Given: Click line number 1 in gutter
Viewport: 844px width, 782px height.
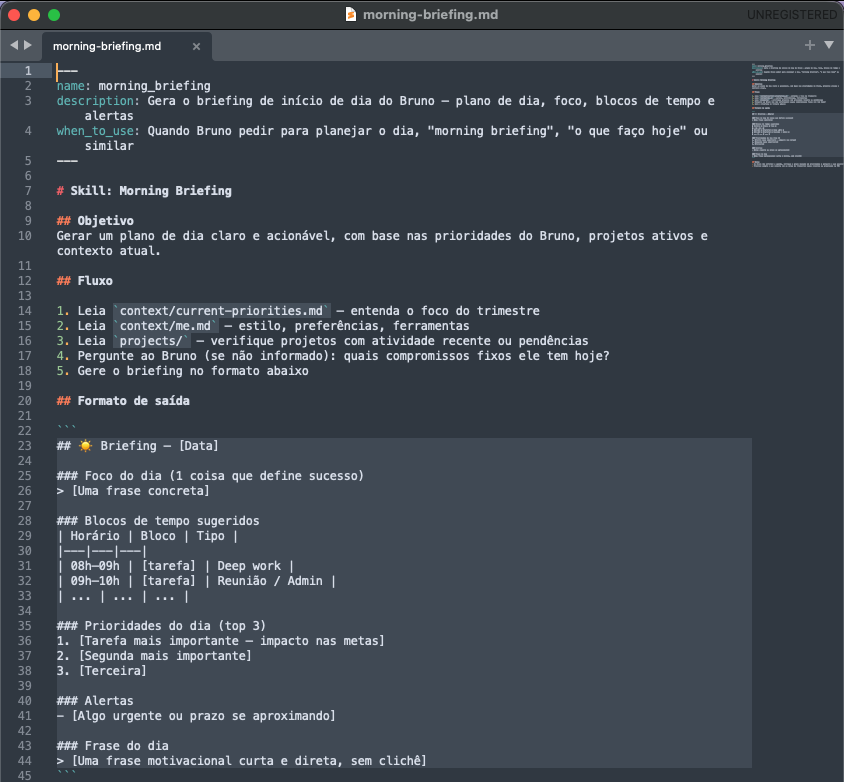Looking at the screenshot, I should [28, 71].
